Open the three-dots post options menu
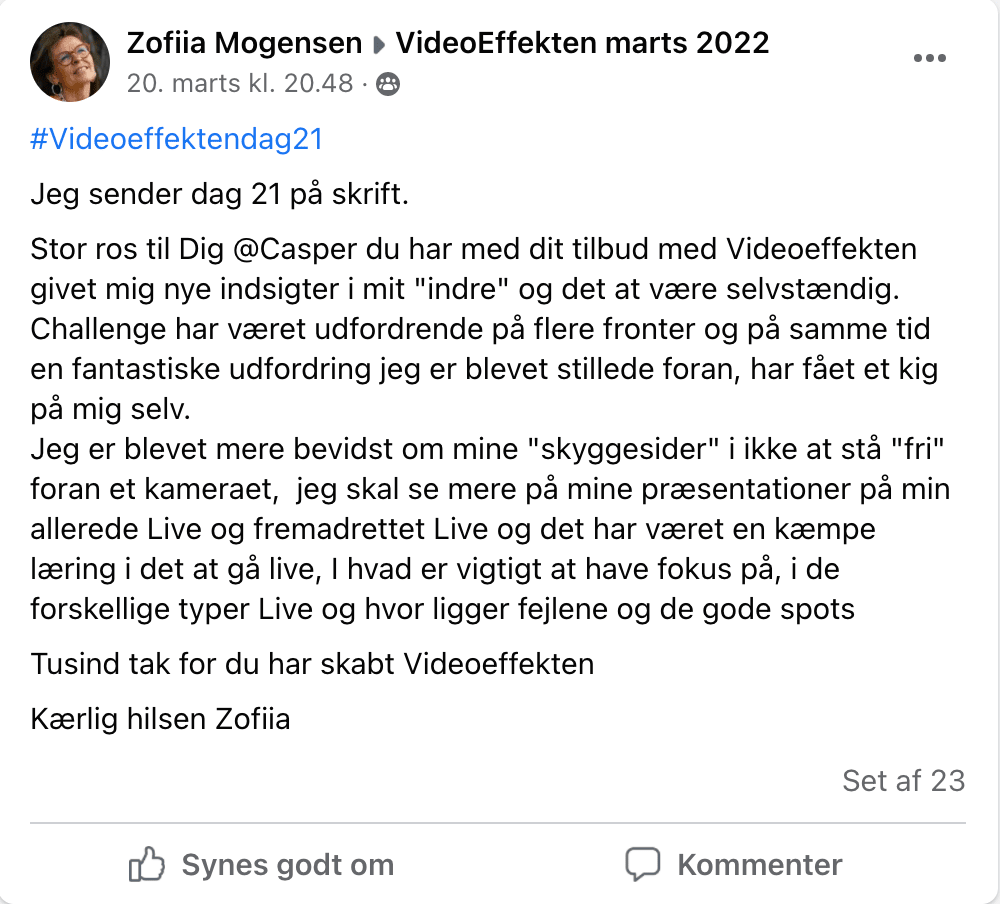 coord(929,59)
